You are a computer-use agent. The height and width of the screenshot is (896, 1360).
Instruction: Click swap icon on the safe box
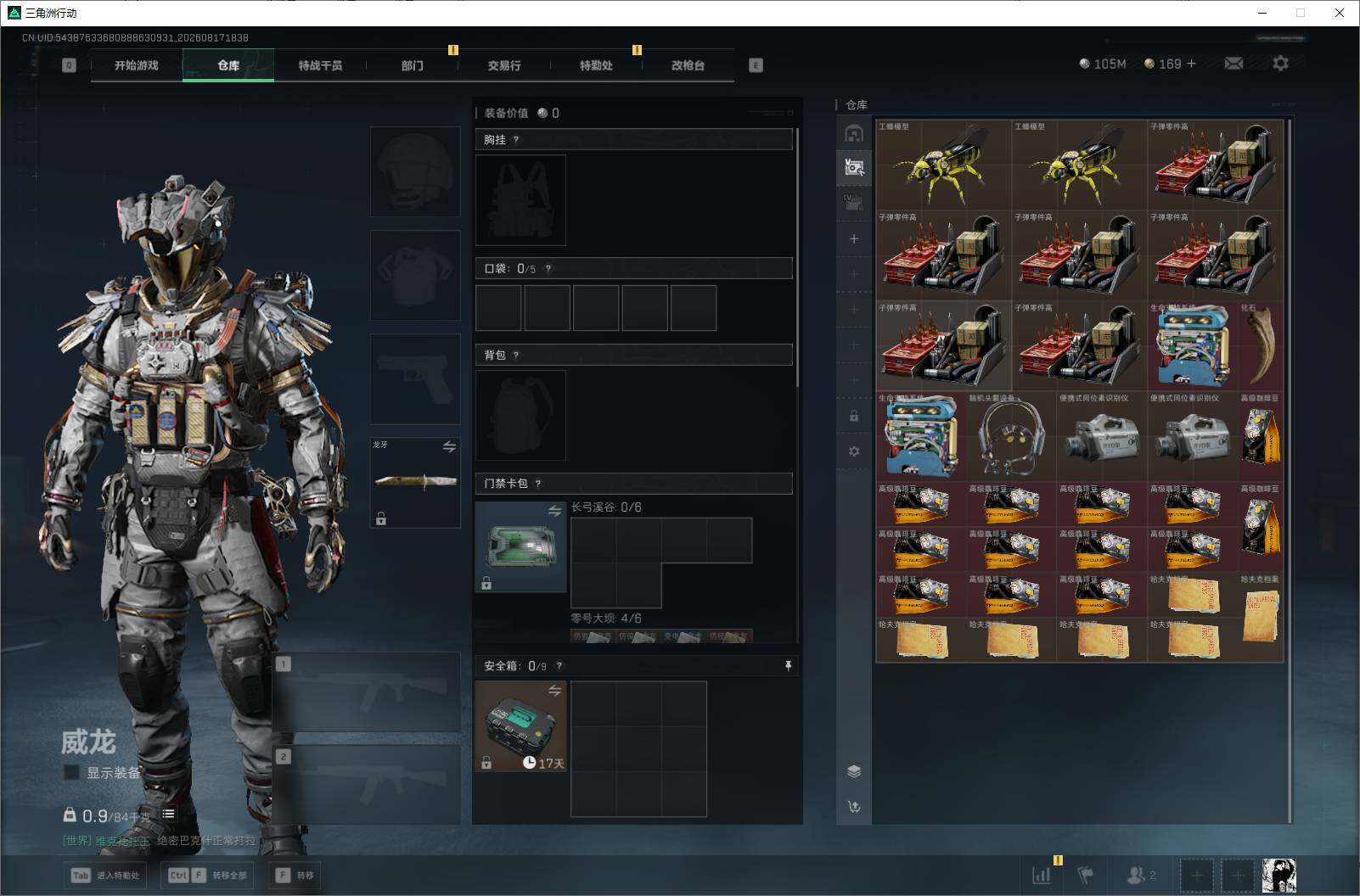pos(554,692)
